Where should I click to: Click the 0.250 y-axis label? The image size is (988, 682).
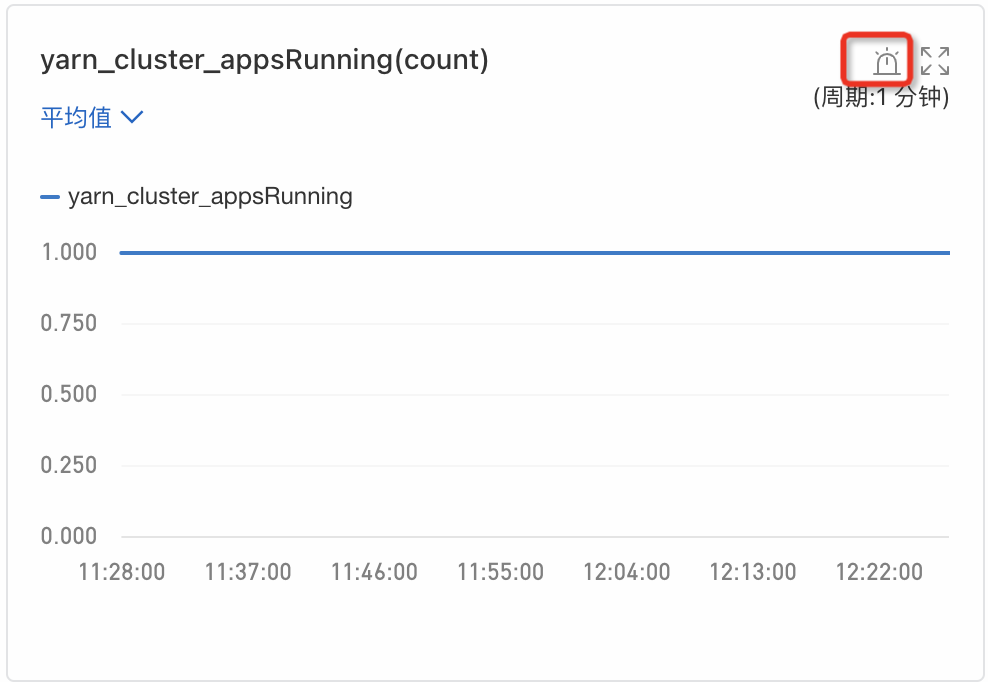tap(69, 465)
